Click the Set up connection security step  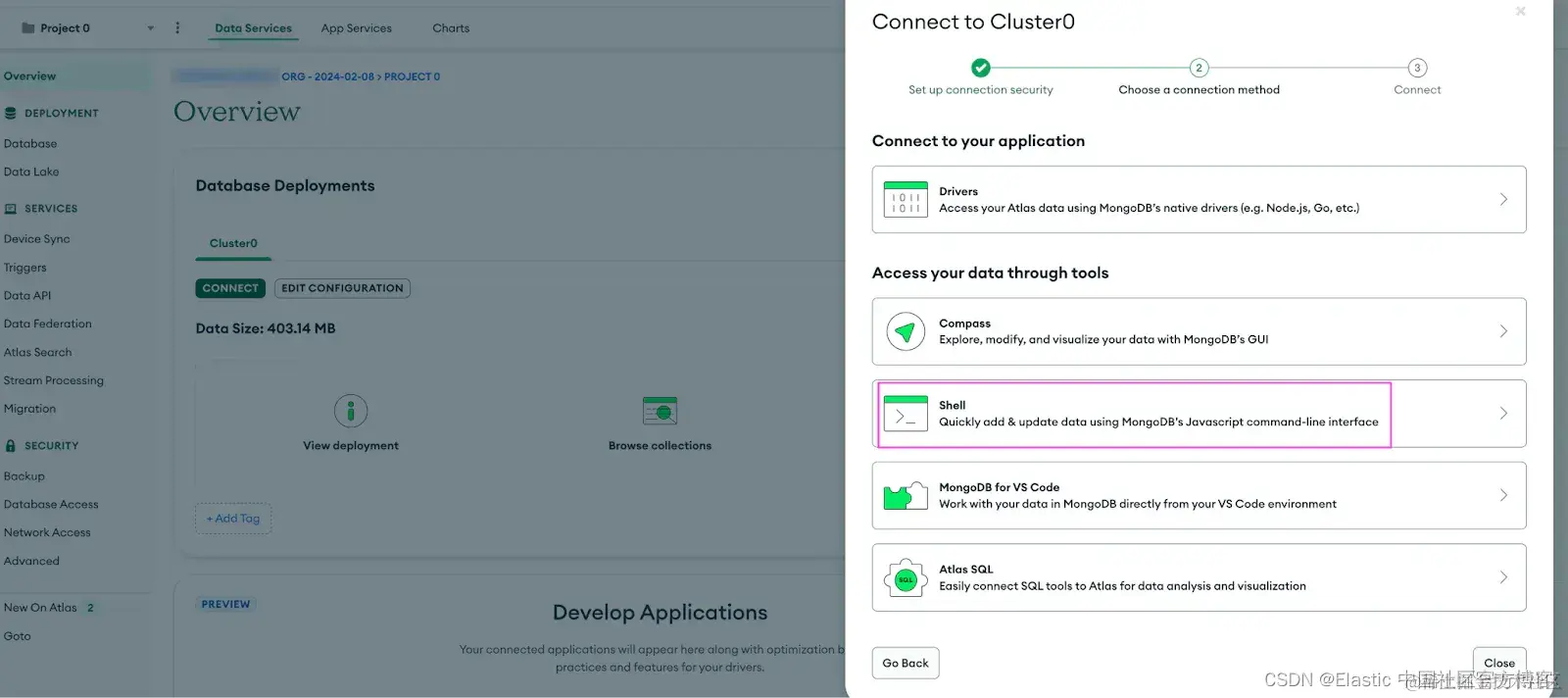(981, 90)
